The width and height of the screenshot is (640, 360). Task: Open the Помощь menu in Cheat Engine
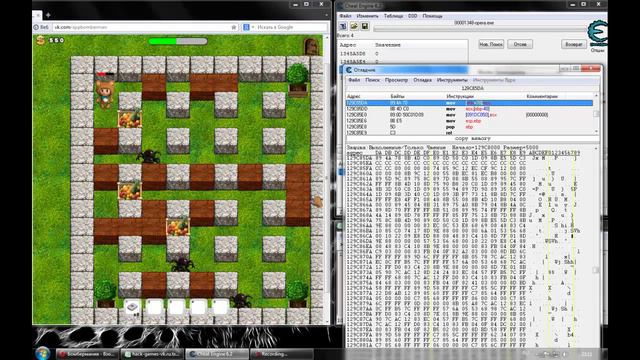(432, 16)
